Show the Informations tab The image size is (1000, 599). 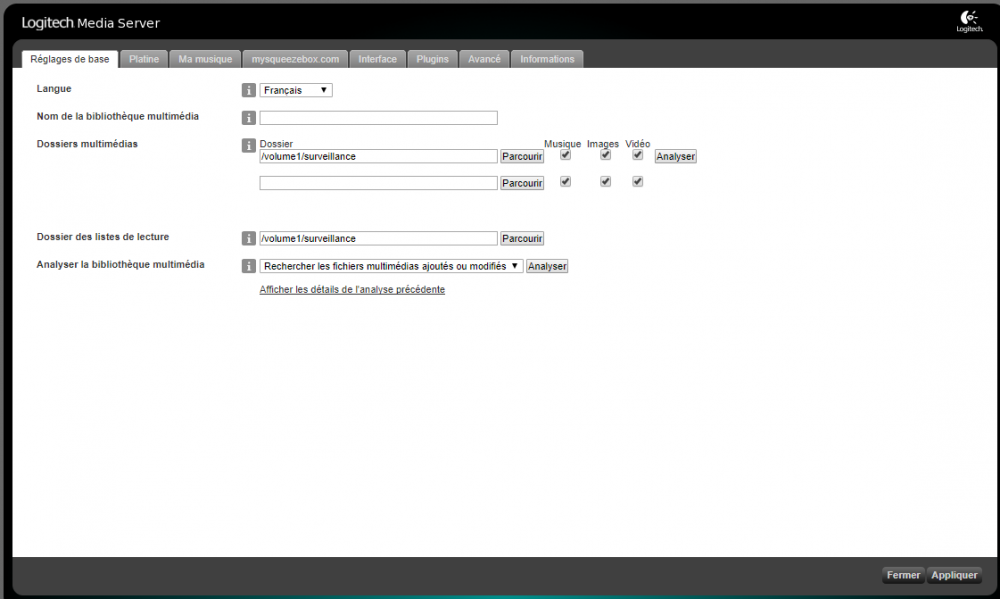(547, 59)
